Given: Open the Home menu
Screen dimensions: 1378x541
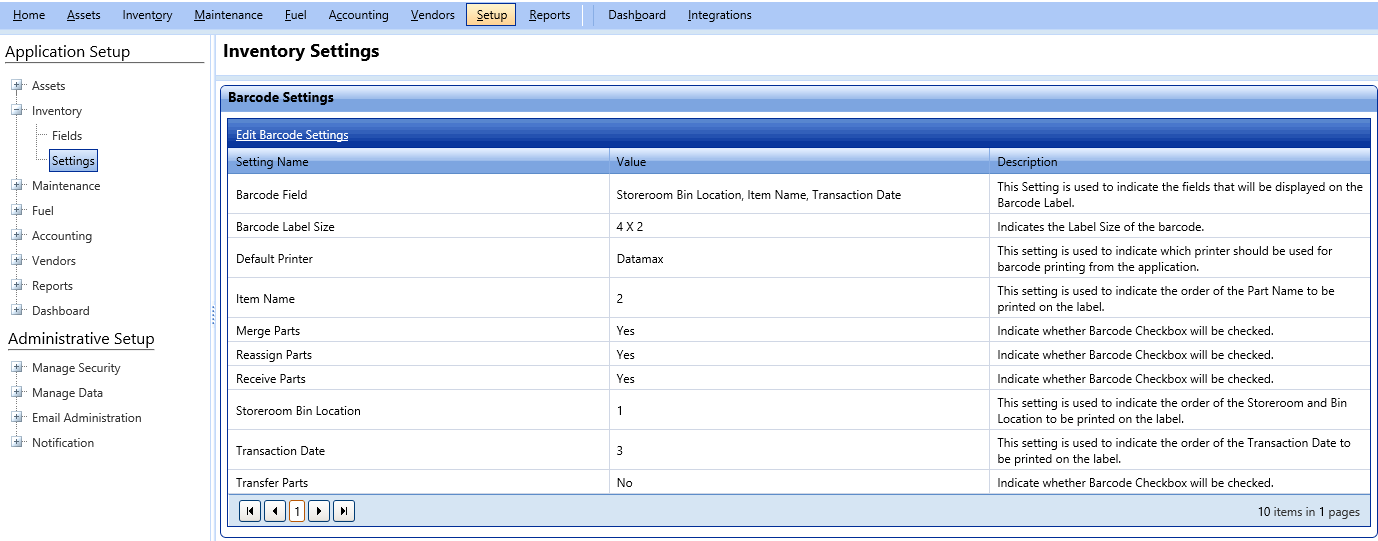Looking at the screenshot, I should [29, 15].
